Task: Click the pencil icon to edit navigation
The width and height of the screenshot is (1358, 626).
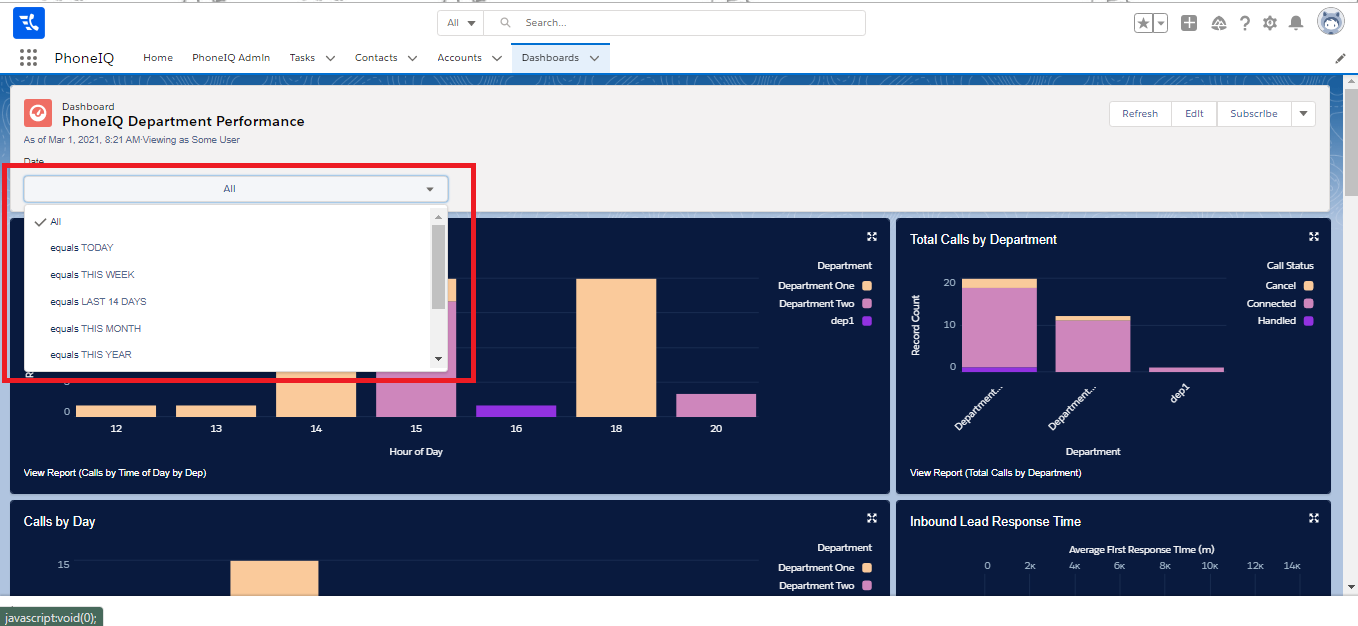Action: pos(1341,58)
